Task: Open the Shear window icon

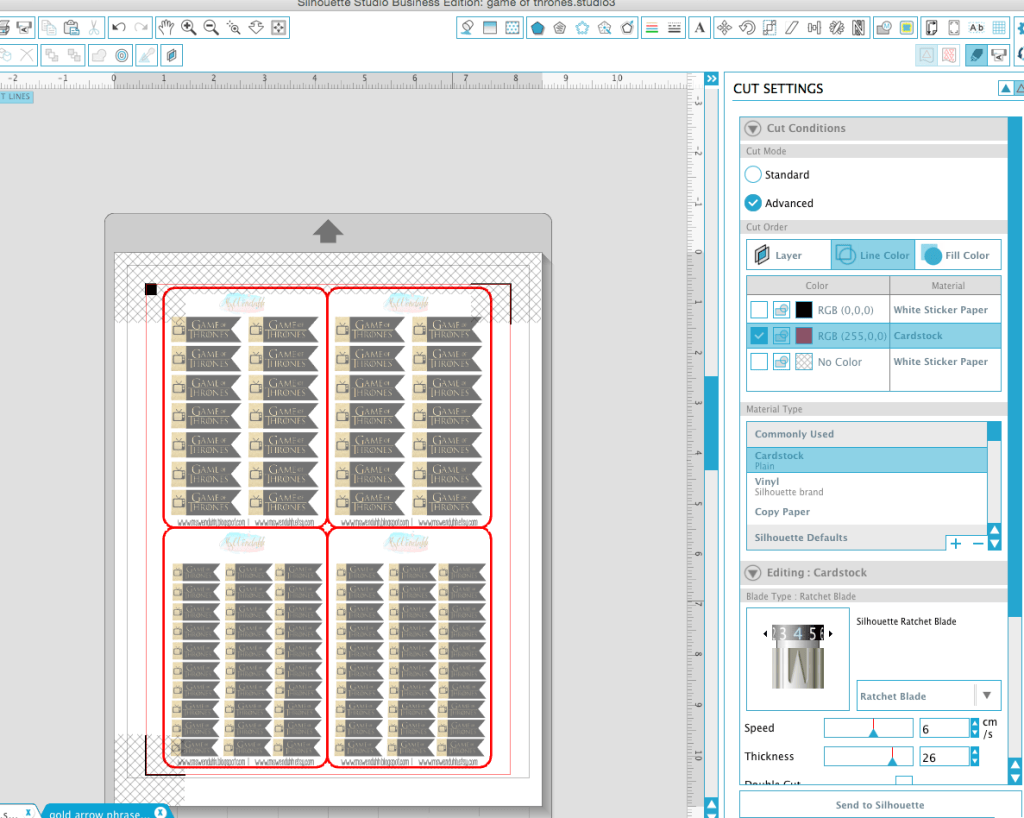Action: pos(792,27)
